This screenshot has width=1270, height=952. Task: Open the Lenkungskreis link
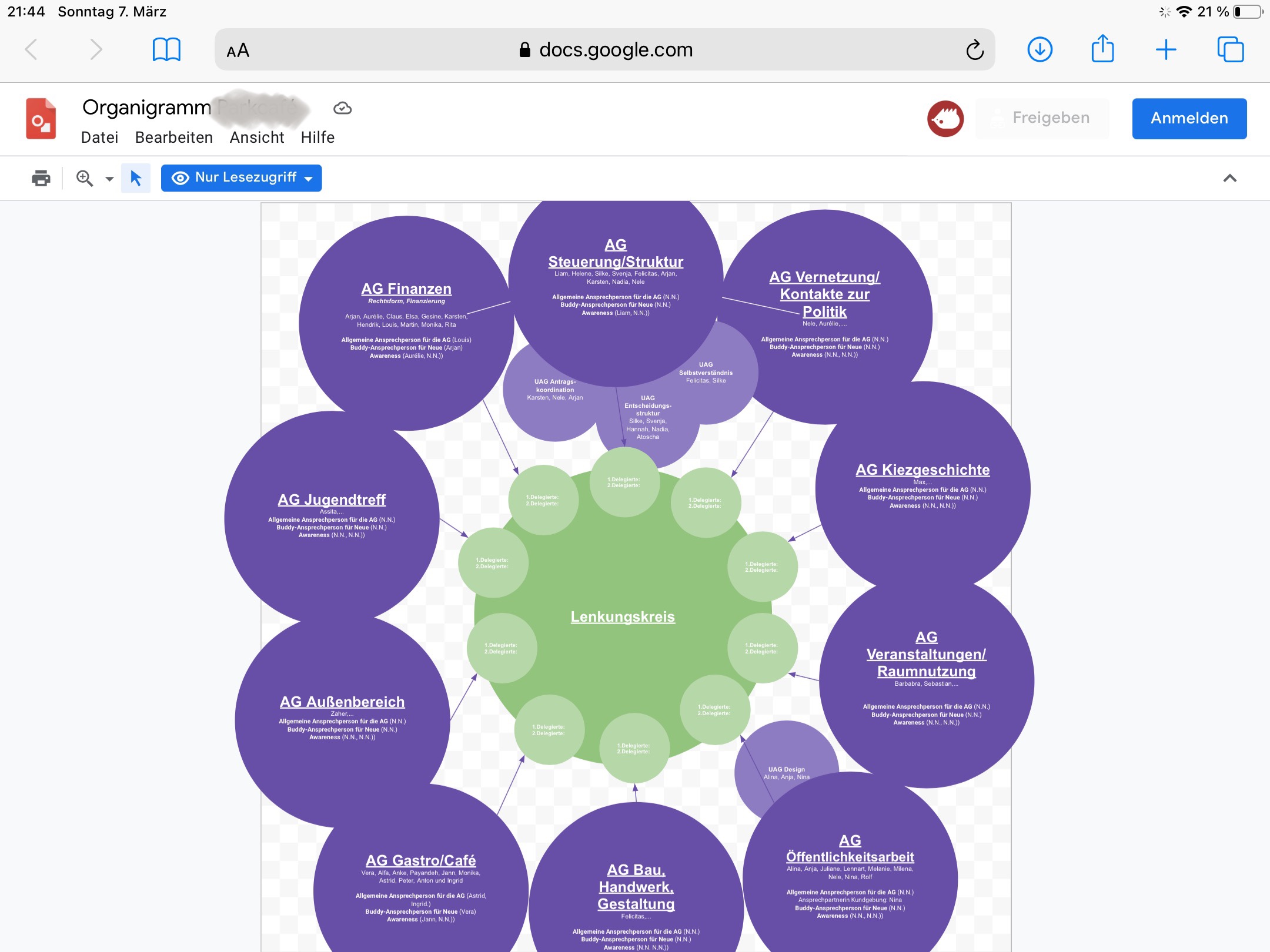pos(623,616)
